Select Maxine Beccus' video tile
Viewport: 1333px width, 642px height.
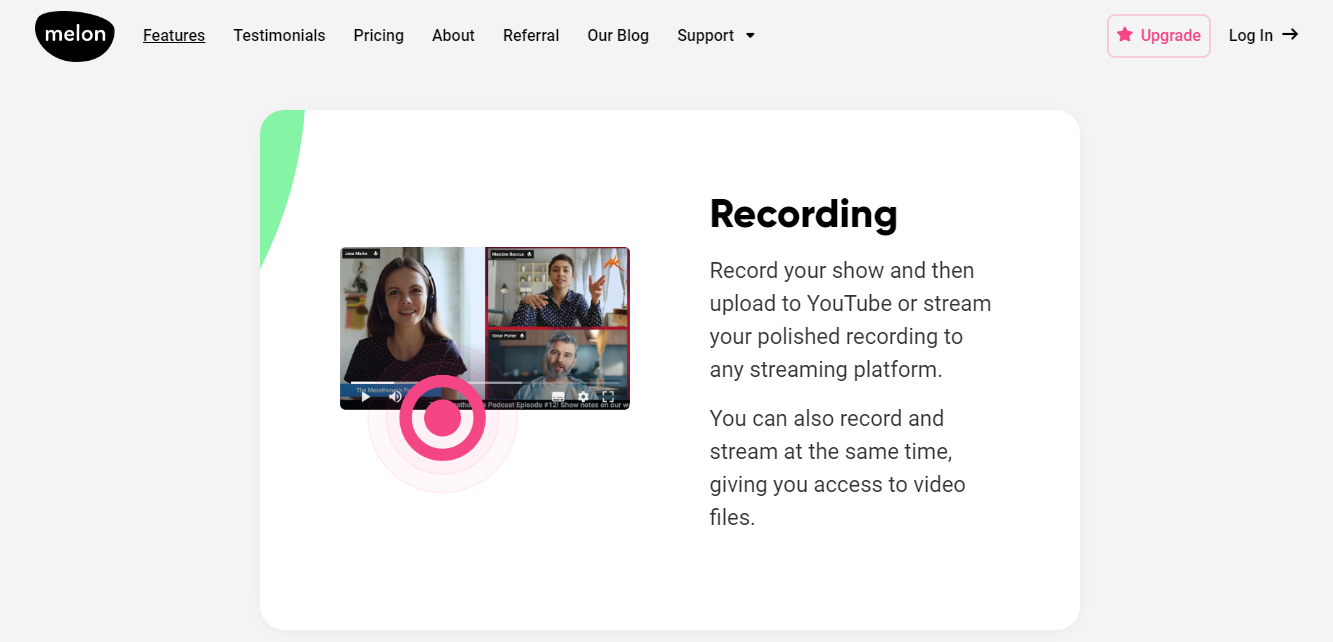pos(557,290)
